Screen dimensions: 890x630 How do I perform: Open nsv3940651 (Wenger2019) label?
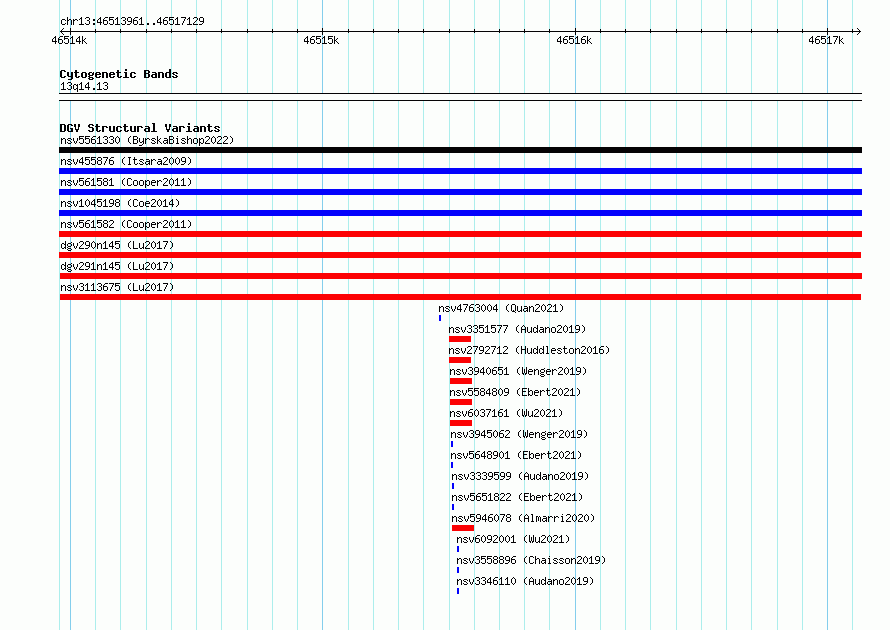click(x=518, y=371)
